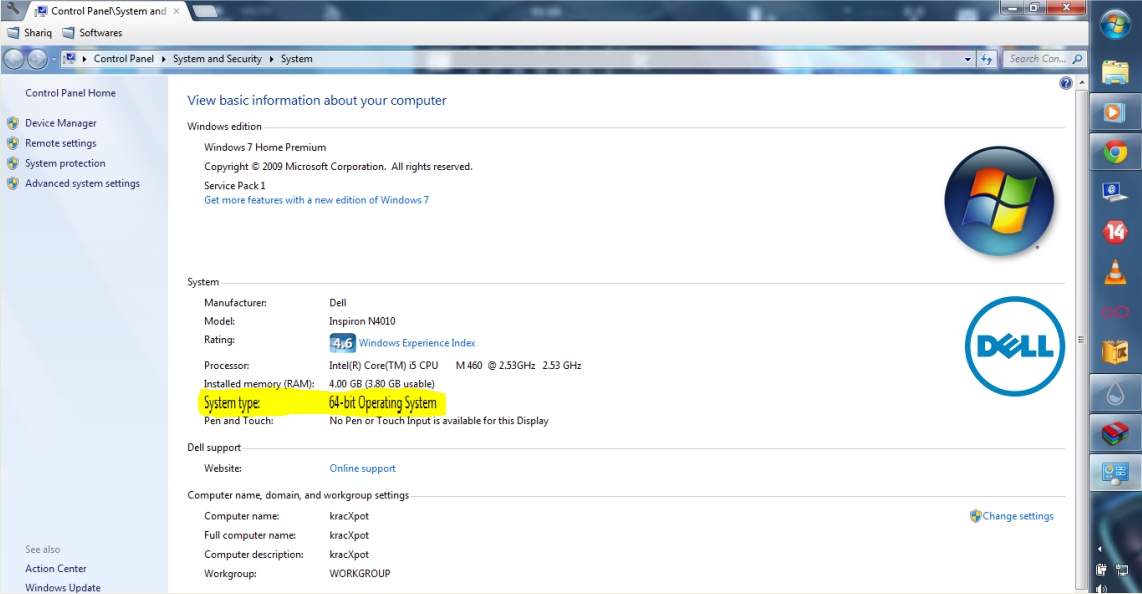This screenshot has width=1142, height=594.
Task: Open System protection from the left pane
Action: pos(65,164)
